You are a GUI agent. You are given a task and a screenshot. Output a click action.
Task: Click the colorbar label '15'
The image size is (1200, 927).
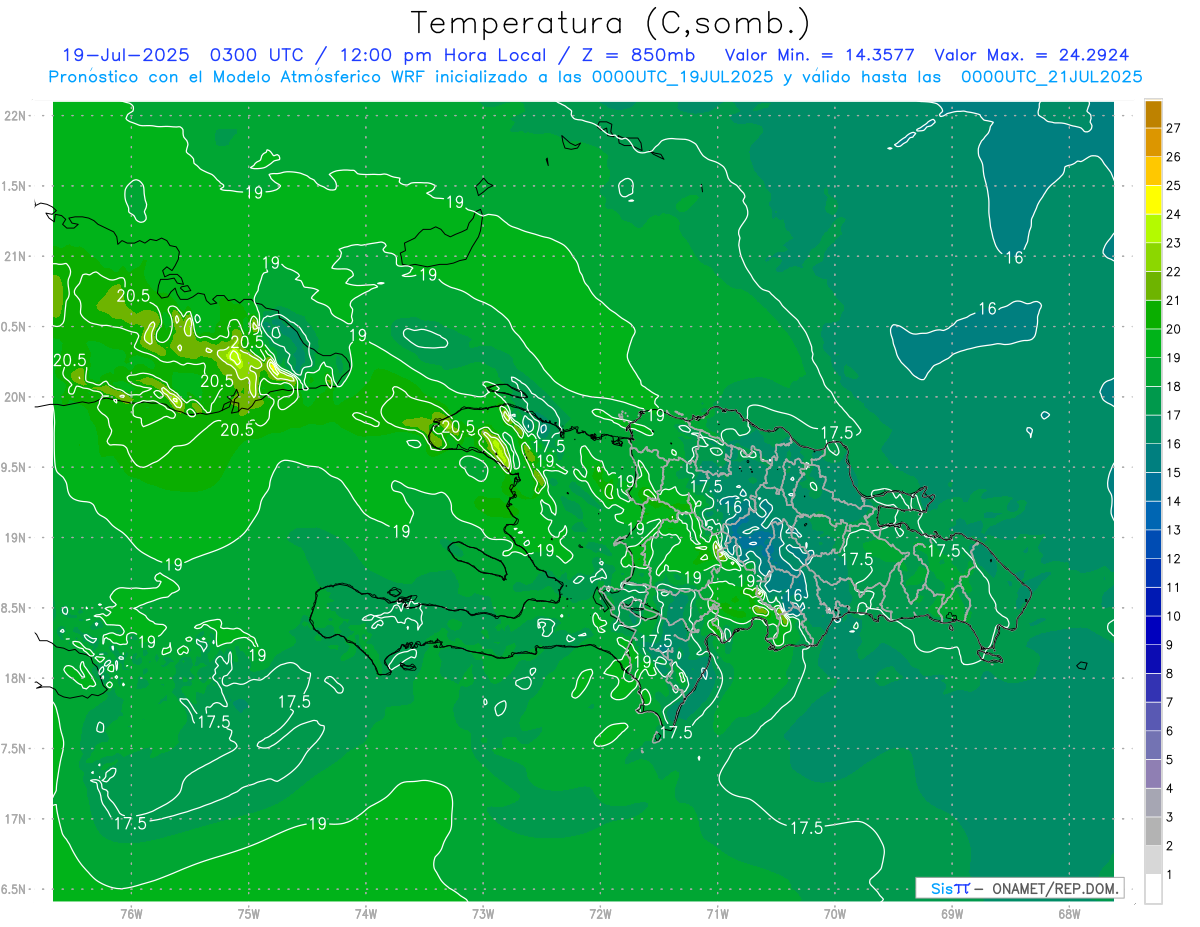[1174, 472]
